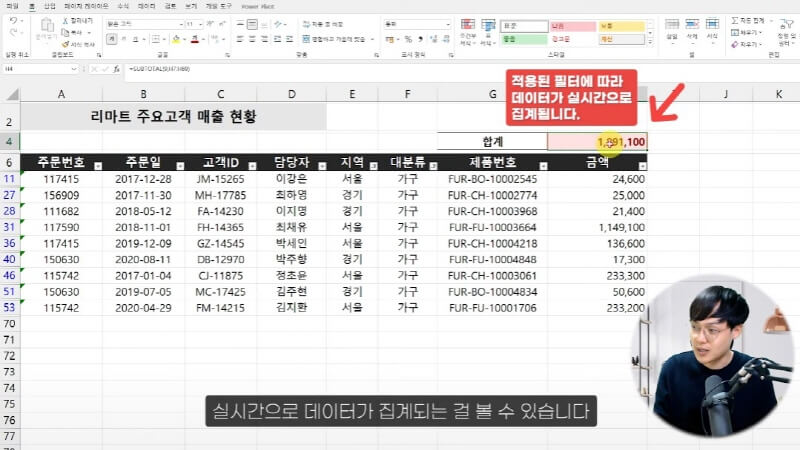Apply the yellow fill color bucket
This screenshot has height=450, width=800.
[x=176, y=39]
